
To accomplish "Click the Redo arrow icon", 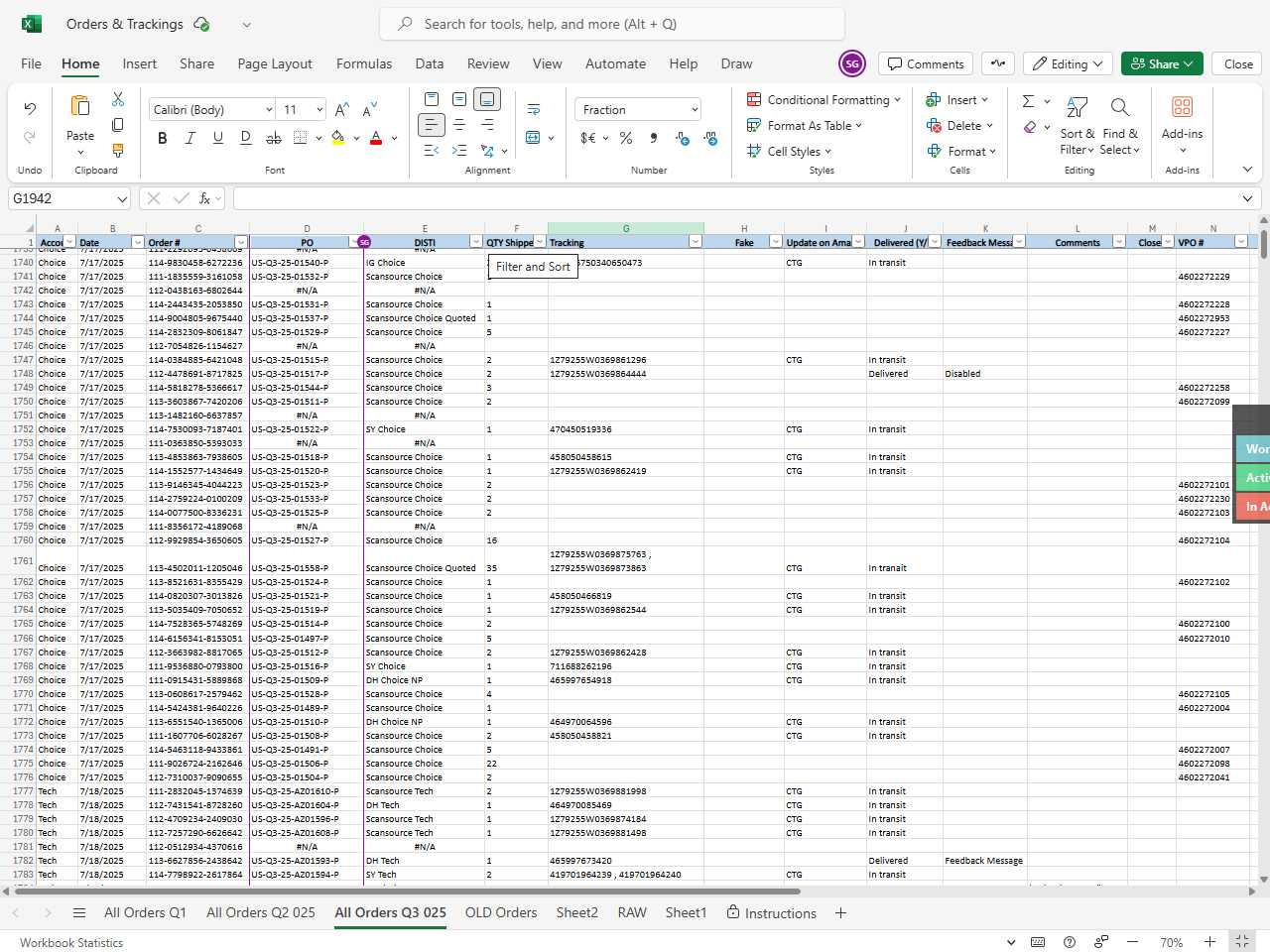I will coord(30,137).
